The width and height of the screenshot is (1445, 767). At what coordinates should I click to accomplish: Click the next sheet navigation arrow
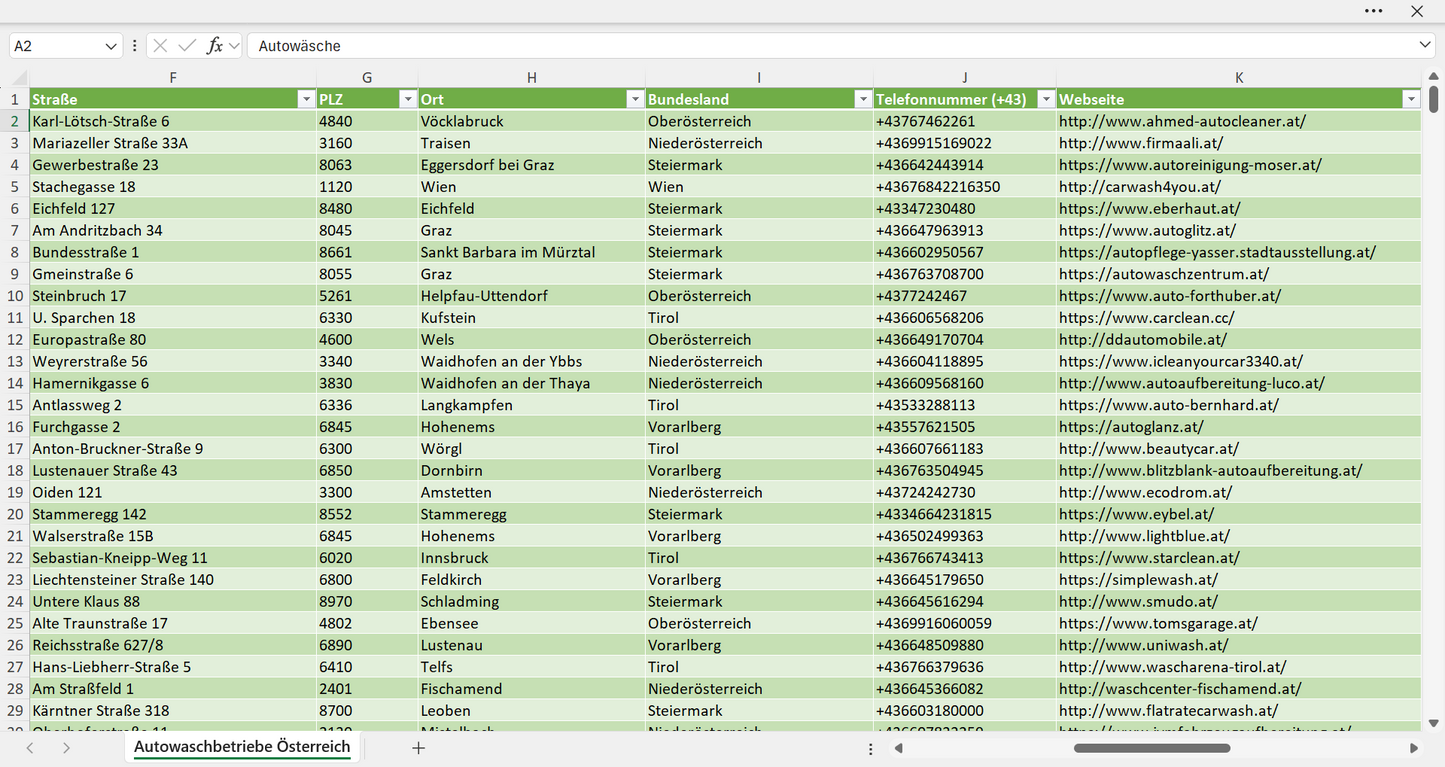pos(66,748)
